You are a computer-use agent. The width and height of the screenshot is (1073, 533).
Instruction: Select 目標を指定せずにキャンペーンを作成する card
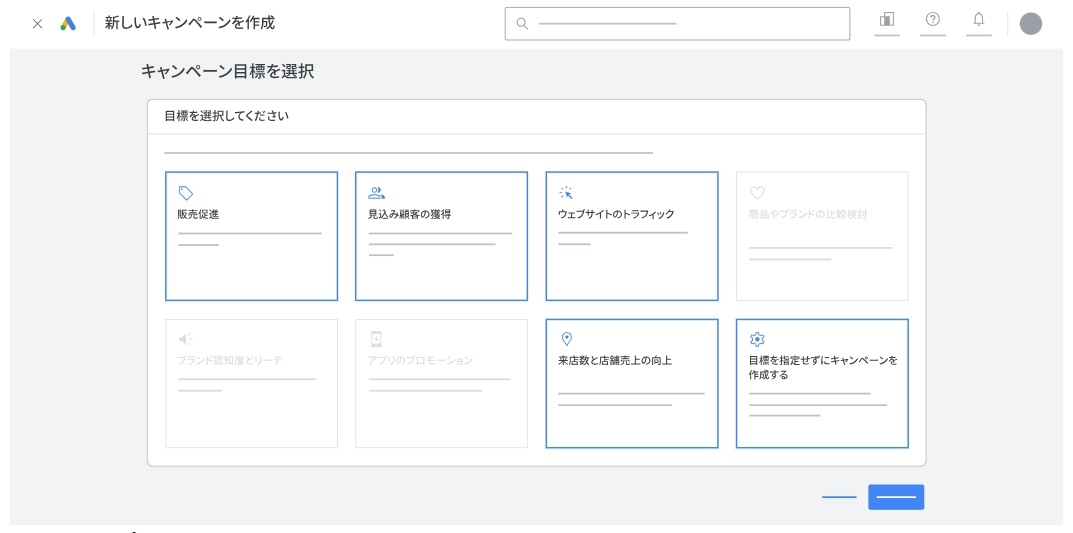(823, 383)
